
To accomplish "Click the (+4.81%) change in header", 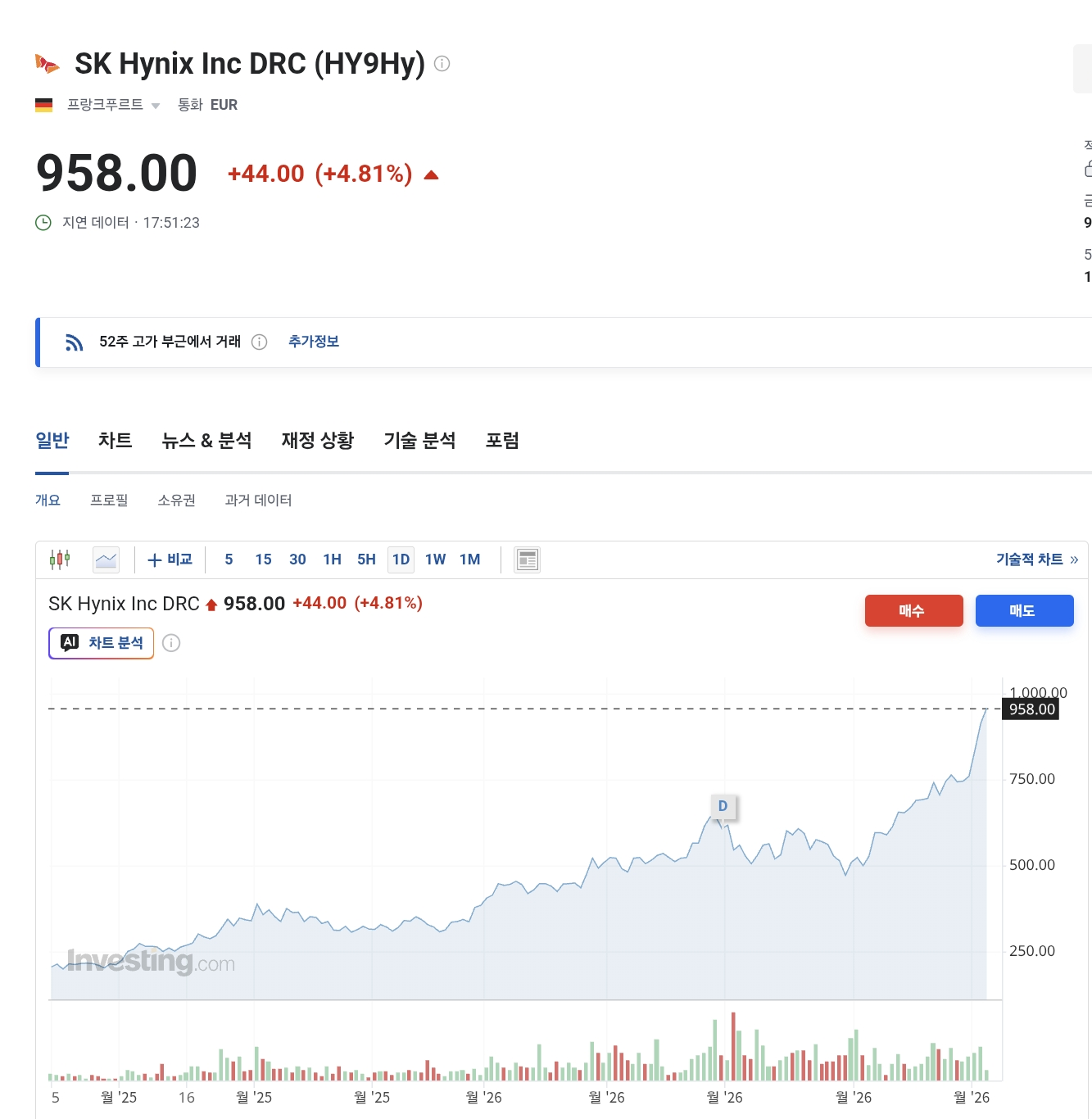I will click(x=364, y=174).
